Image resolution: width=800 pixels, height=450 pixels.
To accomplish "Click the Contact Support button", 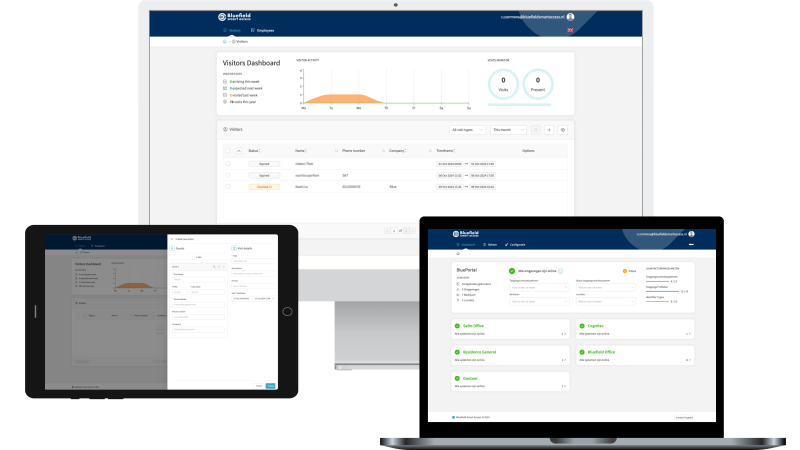I will click(684, 417).
